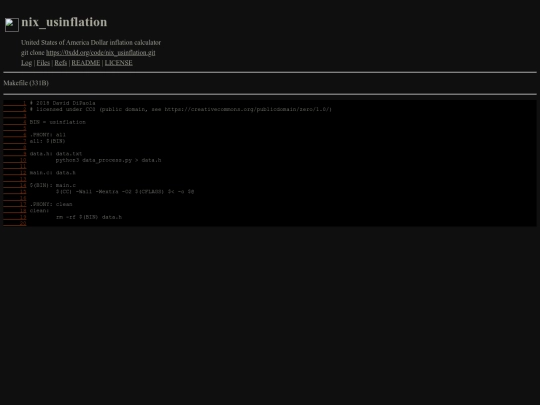Screen dimensions: 540x405
Task: Jump to line number 19
Action: (15, 217)
